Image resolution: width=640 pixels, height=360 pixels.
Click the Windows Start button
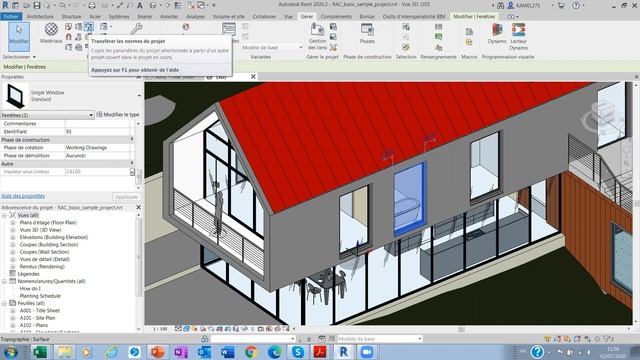[x=10, y=352]
